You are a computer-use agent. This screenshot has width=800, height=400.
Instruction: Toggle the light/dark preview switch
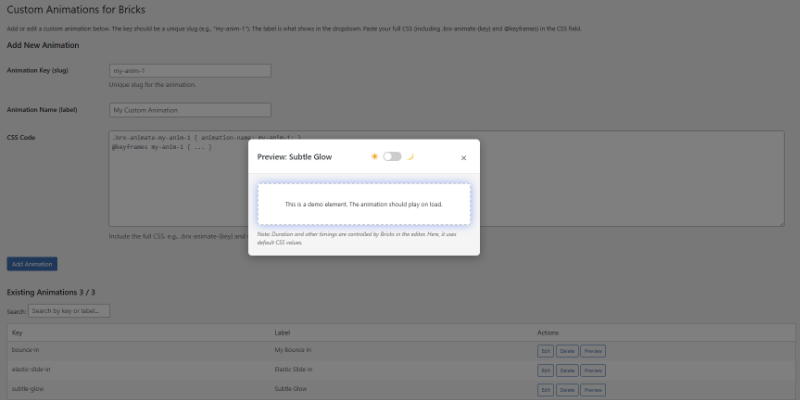392,157
